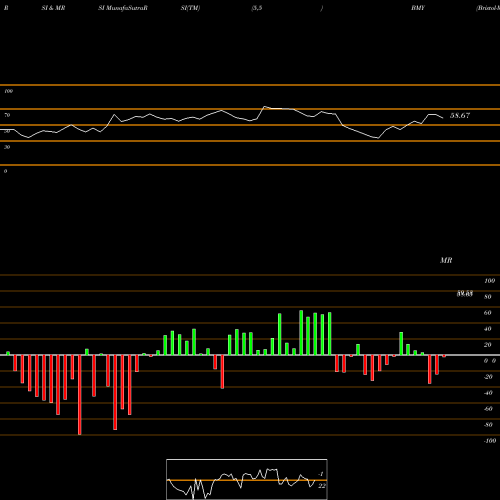The height and width of the screenshot is (500, 500).
Task: Click the RSI line peak near 70
Action: point(265,107)
